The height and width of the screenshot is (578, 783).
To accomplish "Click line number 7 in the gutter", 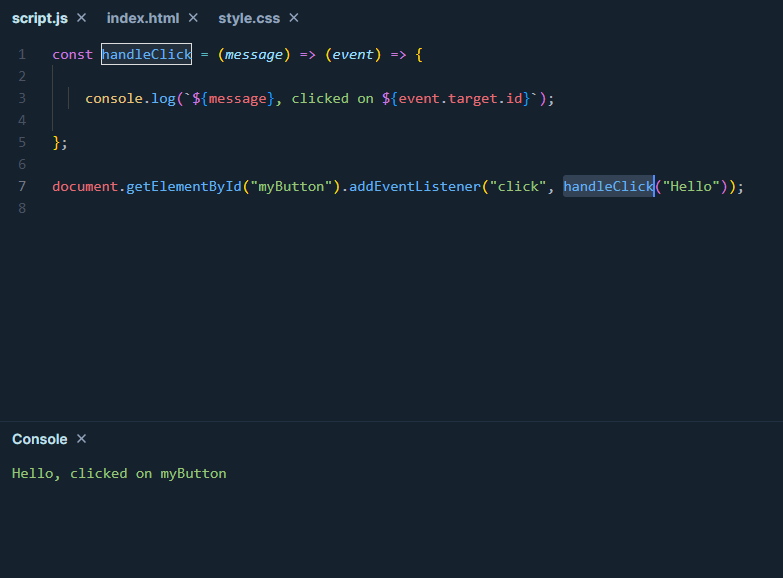I will click(x=22, y=186).
